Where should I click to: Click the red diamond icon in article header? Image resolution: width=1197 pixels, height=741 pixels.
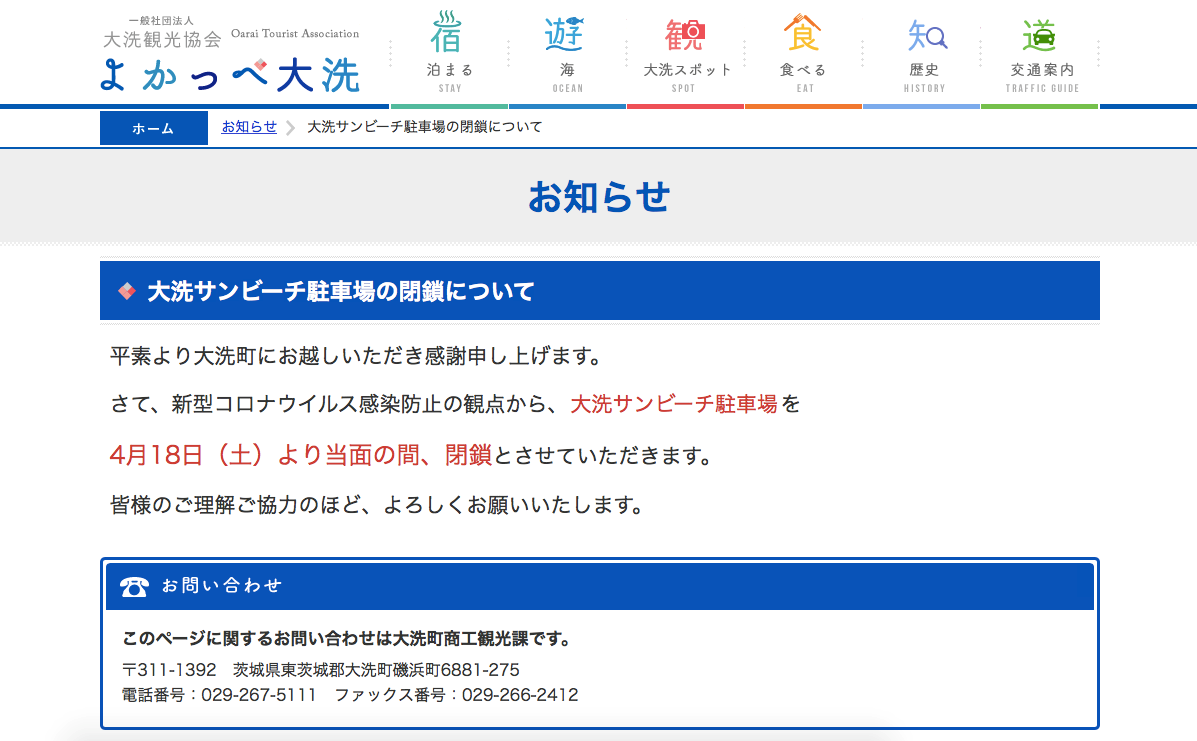pyautogui.click(x=127, y=291)
